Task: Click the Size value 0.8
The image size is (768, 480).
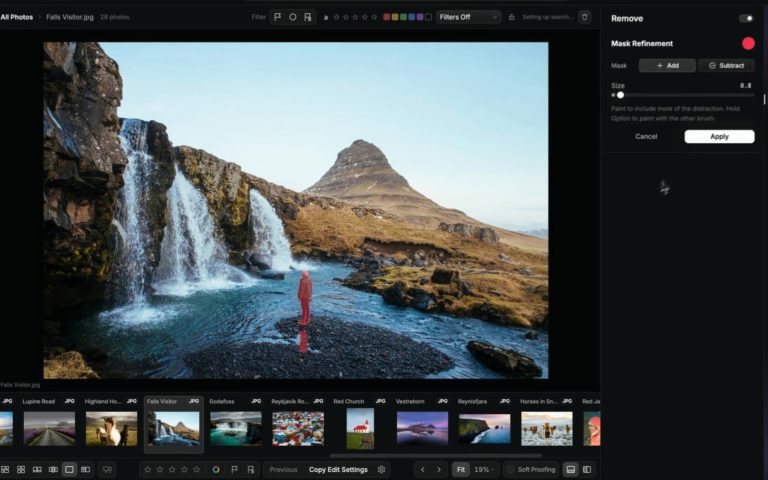Action: 745,85
